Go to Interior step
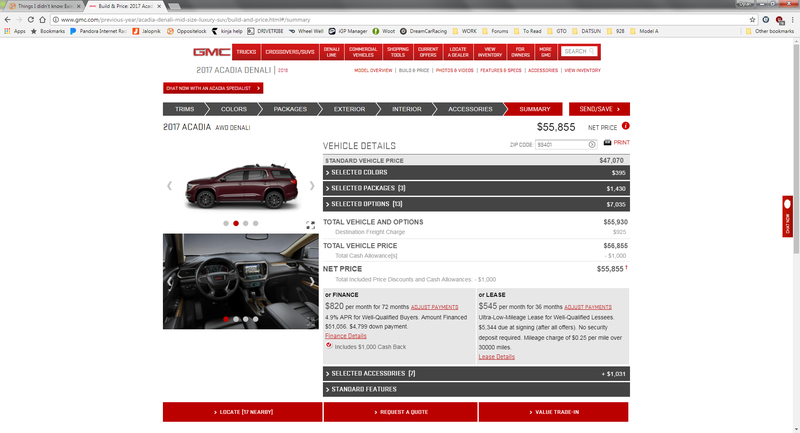This screenshot has height=433, width=800. tap(407, 109)
